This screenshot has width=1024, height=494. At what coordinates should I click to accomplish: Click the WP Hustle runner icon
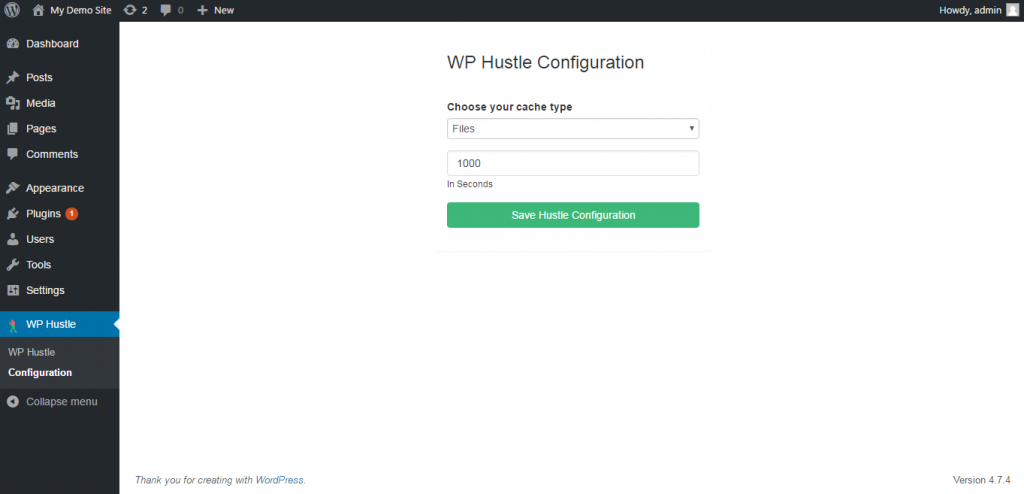point(12,325)
